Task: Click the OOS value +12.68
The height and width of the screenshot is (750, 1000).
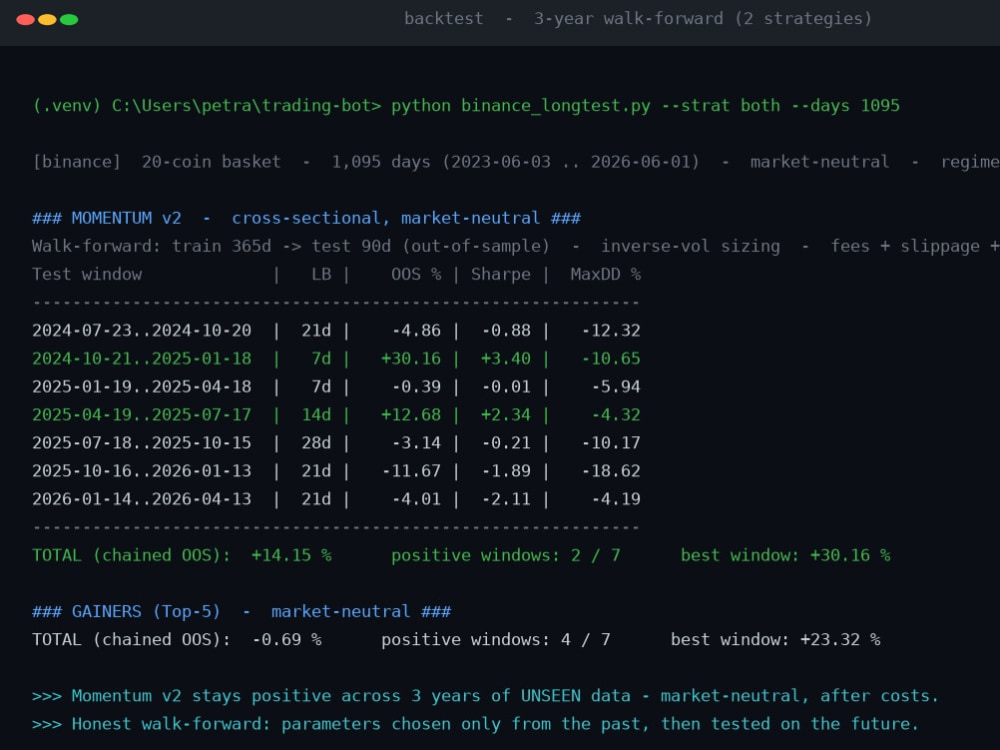Action: click(411, 415)
